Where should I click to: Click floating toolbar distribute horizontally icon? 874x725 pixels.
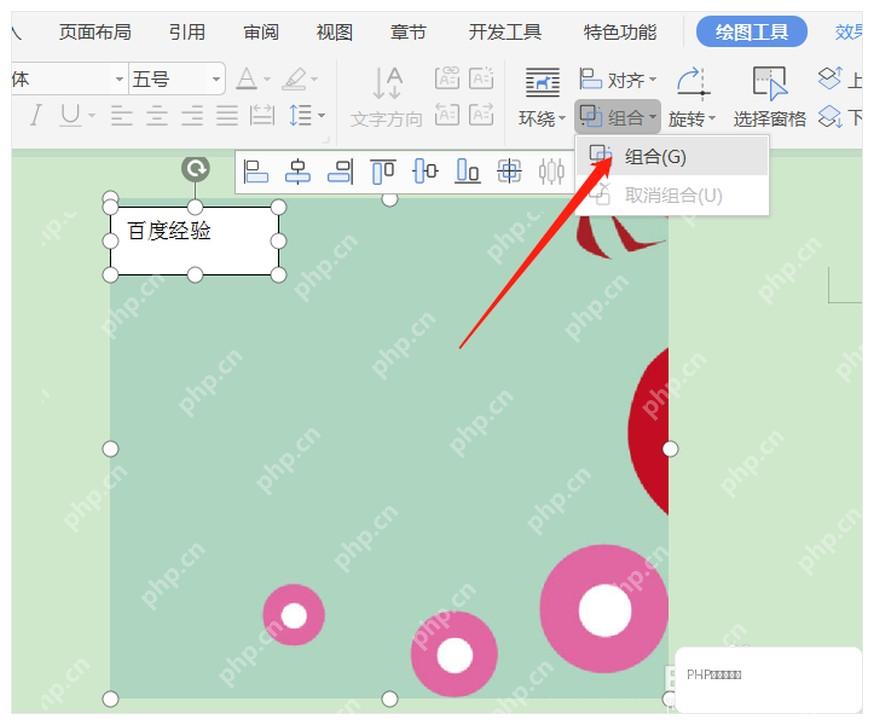[551, 171]
